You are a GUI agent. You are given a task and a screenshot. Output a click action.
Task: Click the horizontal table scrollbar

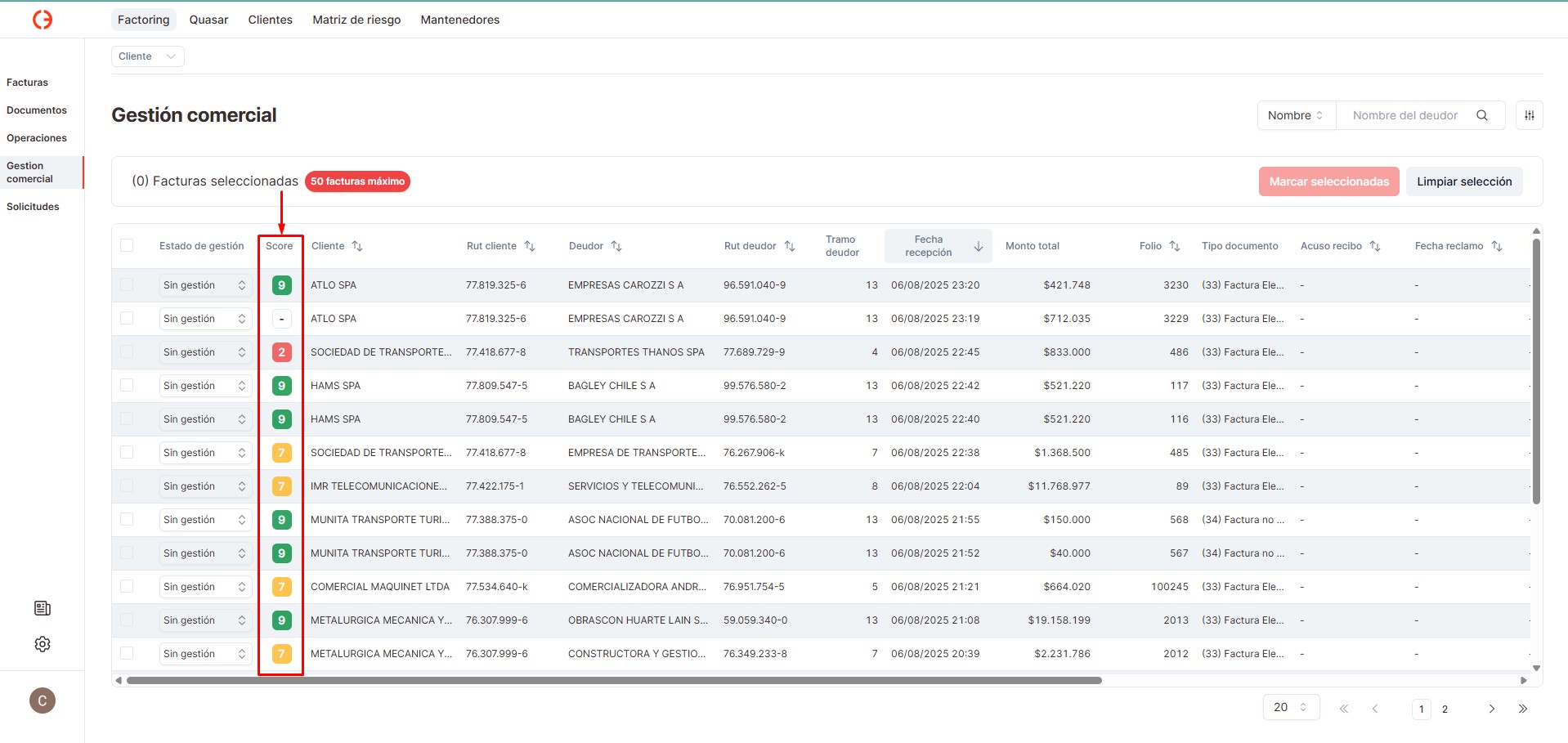[613, 680]
